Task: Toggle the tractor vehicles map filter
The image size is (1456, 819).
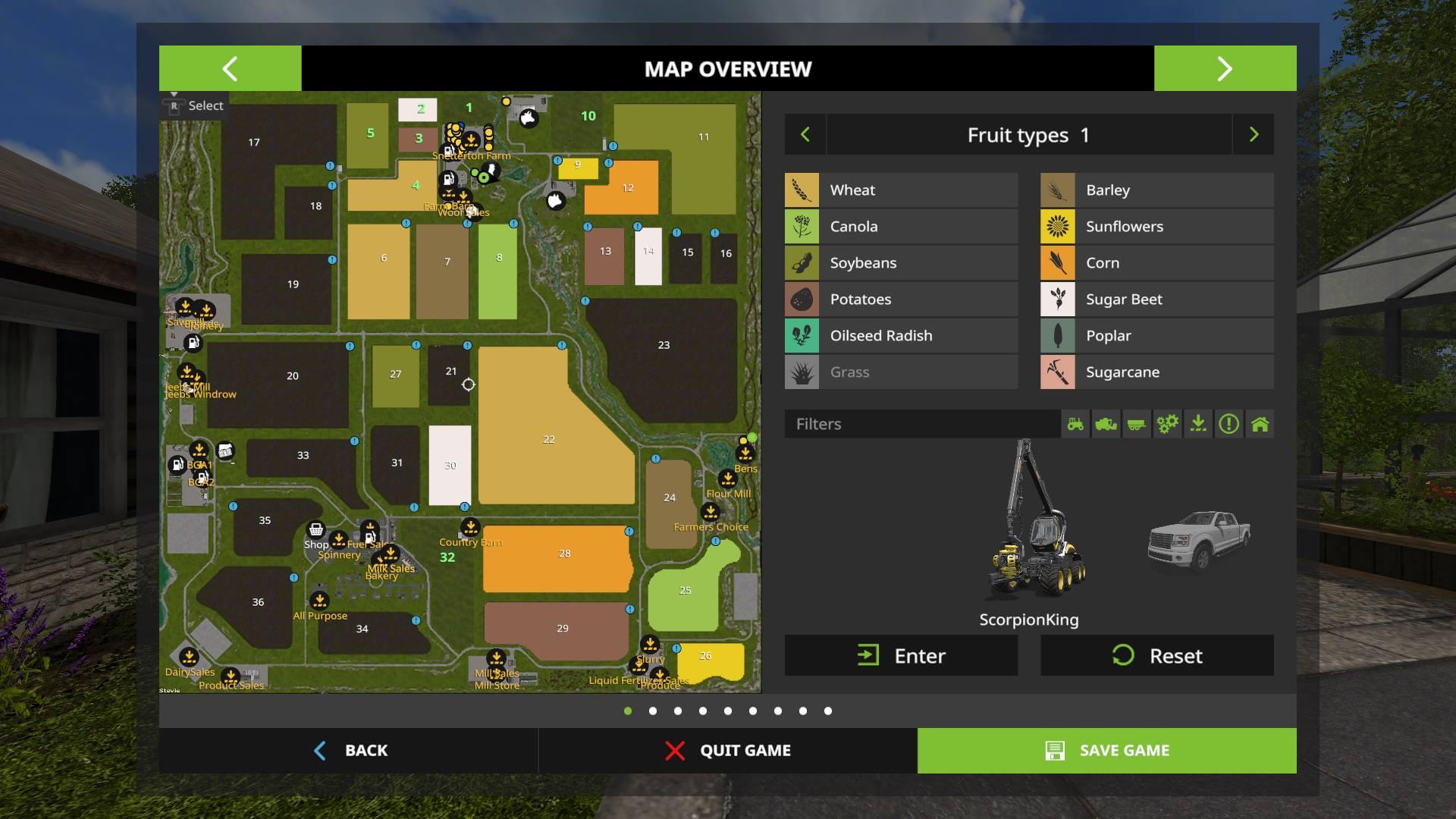Action: click(x=1075, y=424)
